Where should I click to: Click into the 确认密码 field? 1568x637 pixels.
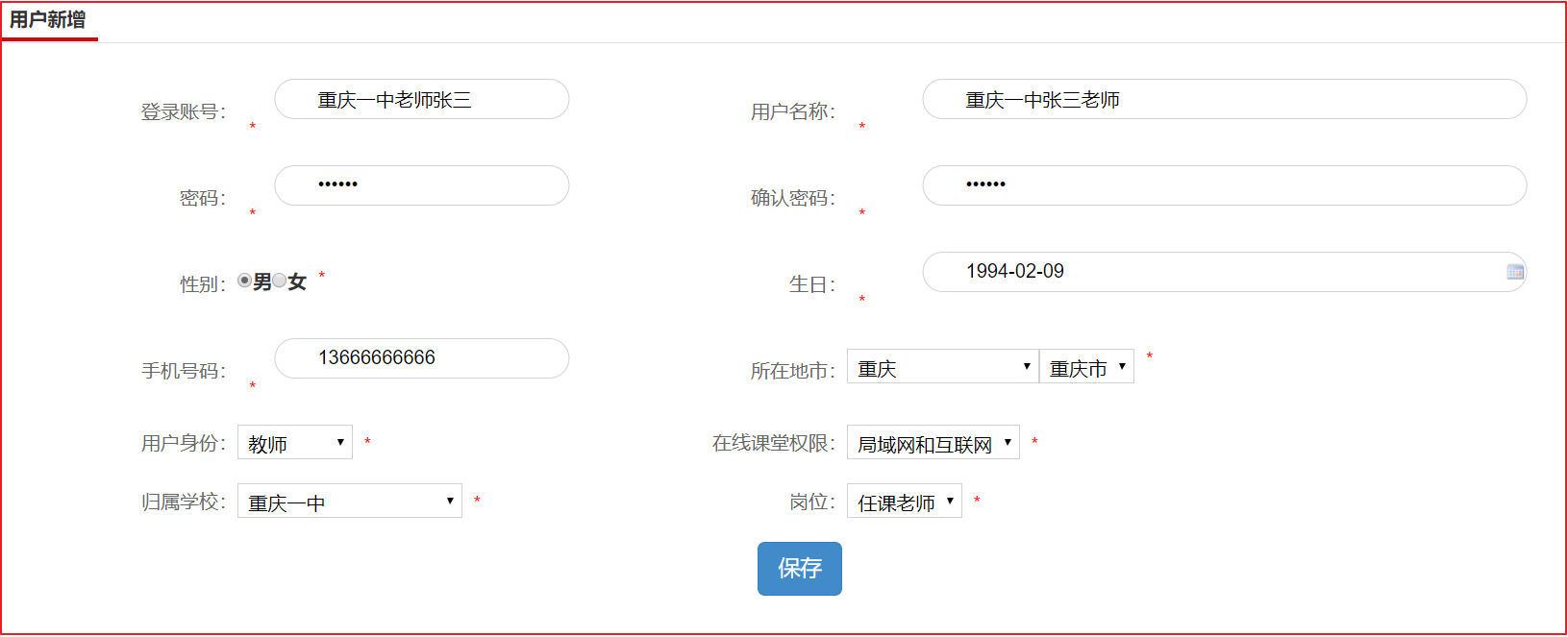1224,185
